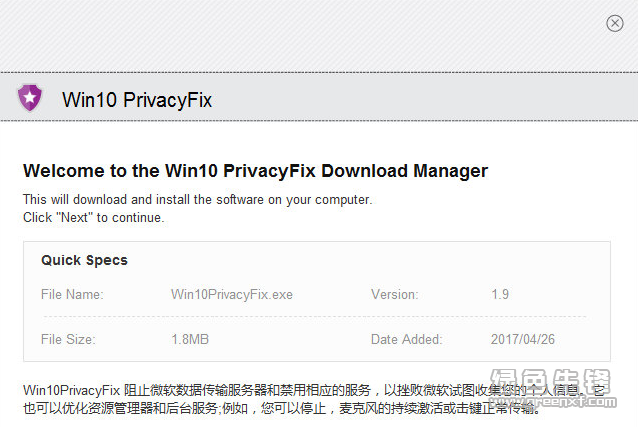This screenshot has height=427, width=638.
Task: Click the green watermark logo characters
Action: 550,381
